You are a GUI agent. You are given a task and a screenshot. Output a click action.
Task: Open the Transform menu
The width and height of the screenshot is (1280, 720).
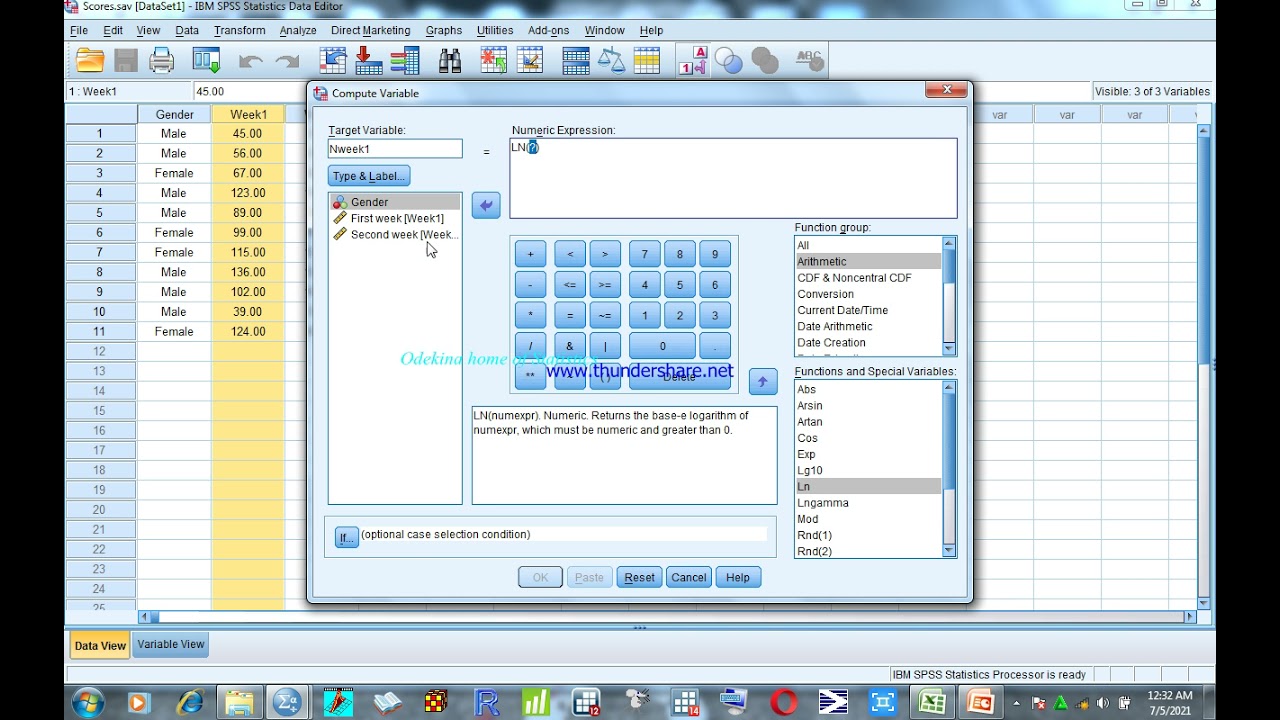[x=239, y=30]
